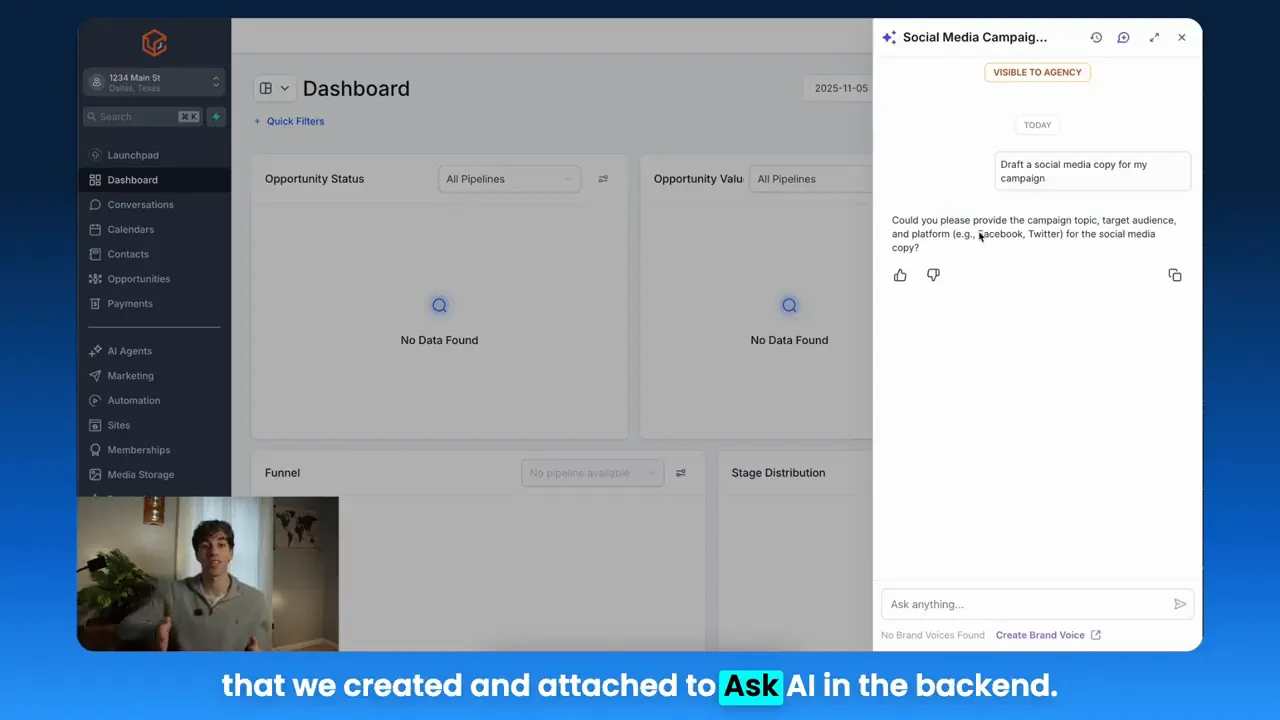Click the Create Brand Voice link
The image size is (1280, 720).
[x=1040, y=635]
